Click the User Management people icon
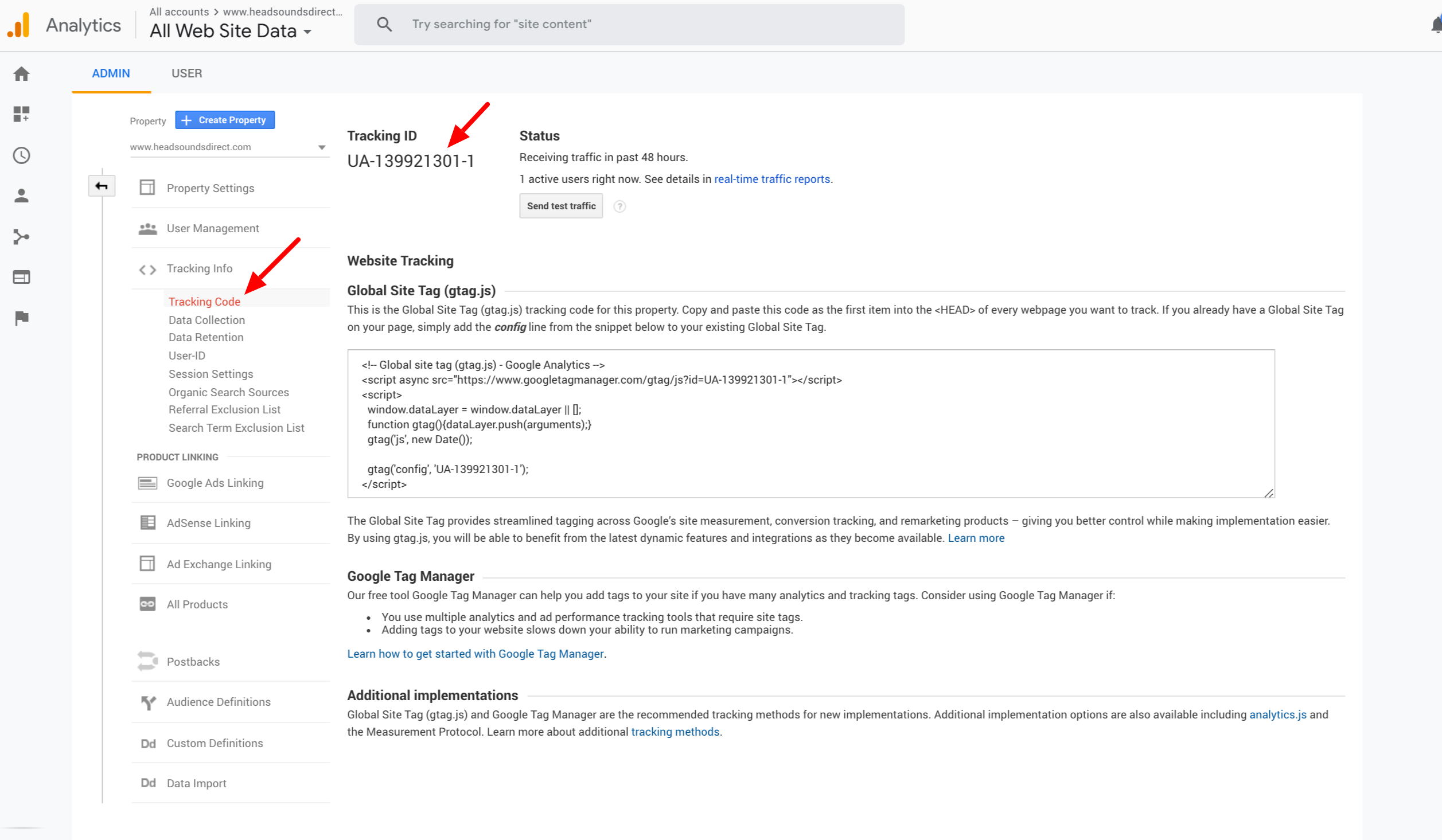 147,229
